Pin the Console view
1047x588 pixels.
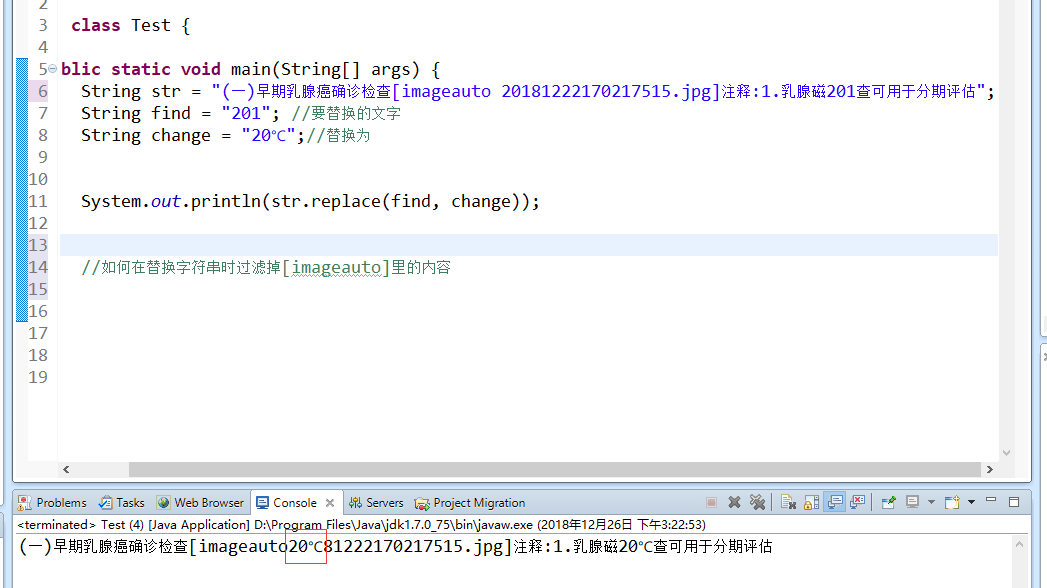(888, 503)
